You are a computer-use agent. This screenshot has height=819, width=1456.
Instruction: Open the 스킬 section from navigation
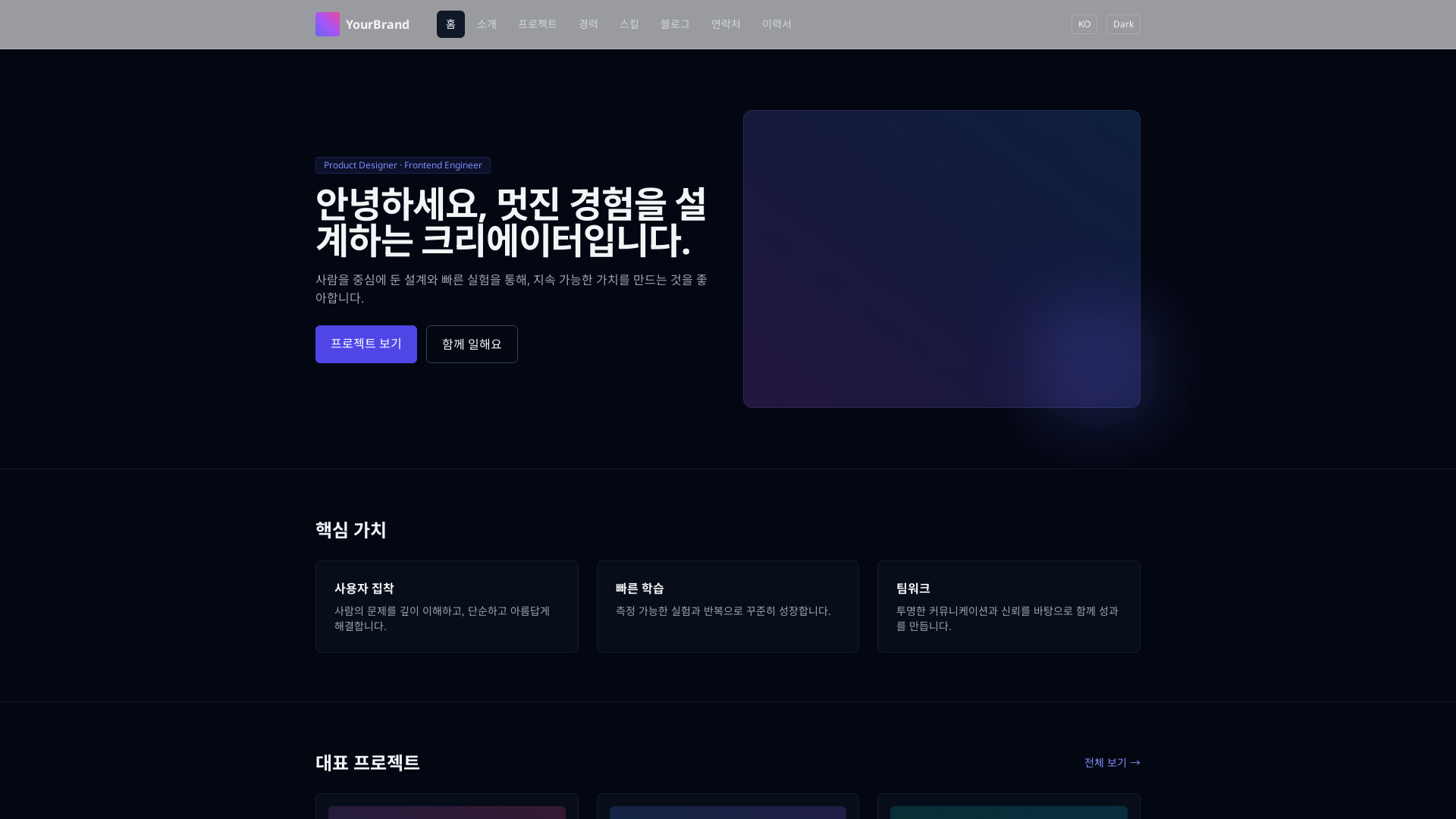tap(629, 24)
